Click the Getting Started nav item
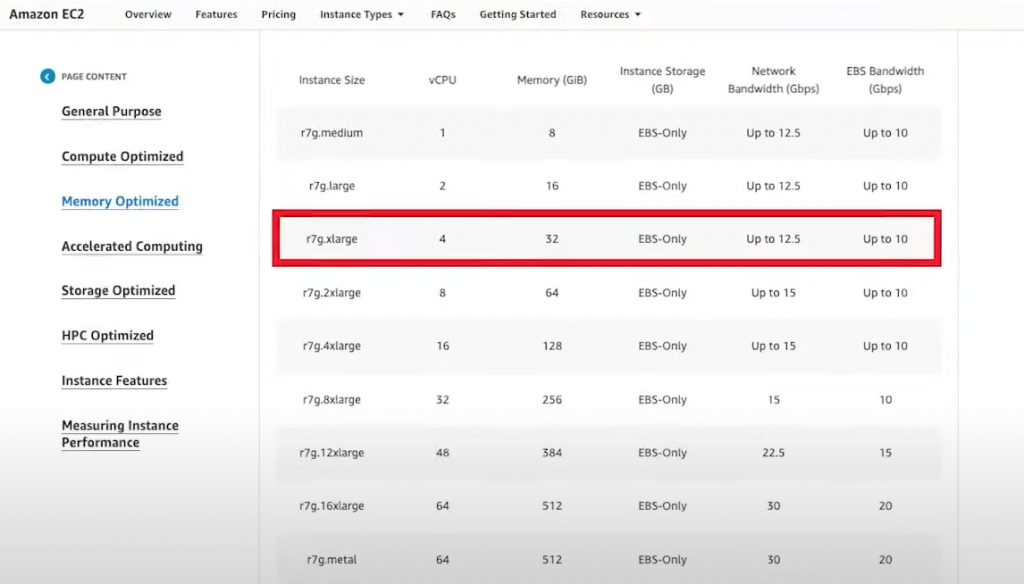1024x584 pixels. [x=517, y=15]
